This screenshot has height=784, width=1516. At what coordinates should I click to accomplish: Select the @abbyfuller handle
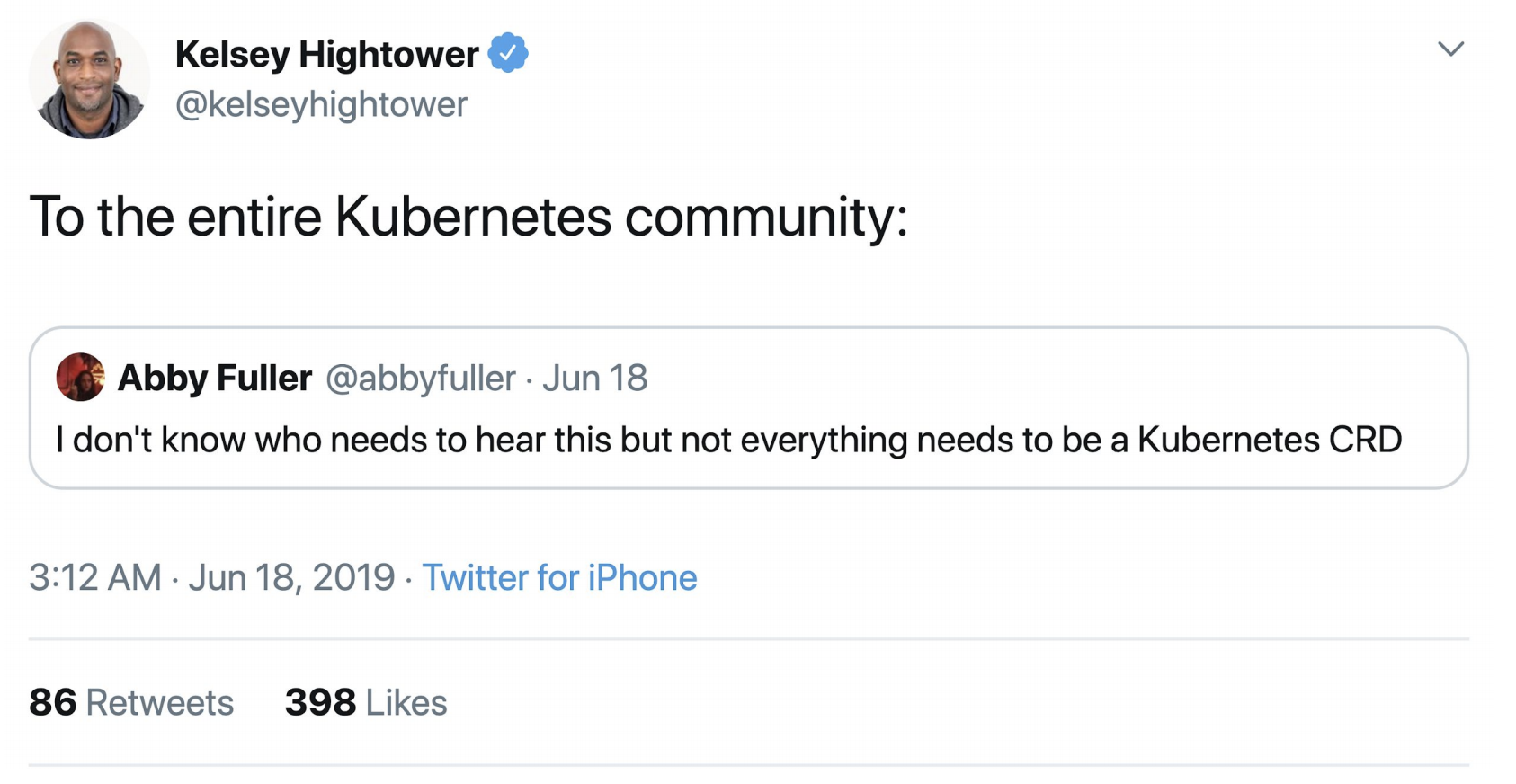click(x=420, y=379)
